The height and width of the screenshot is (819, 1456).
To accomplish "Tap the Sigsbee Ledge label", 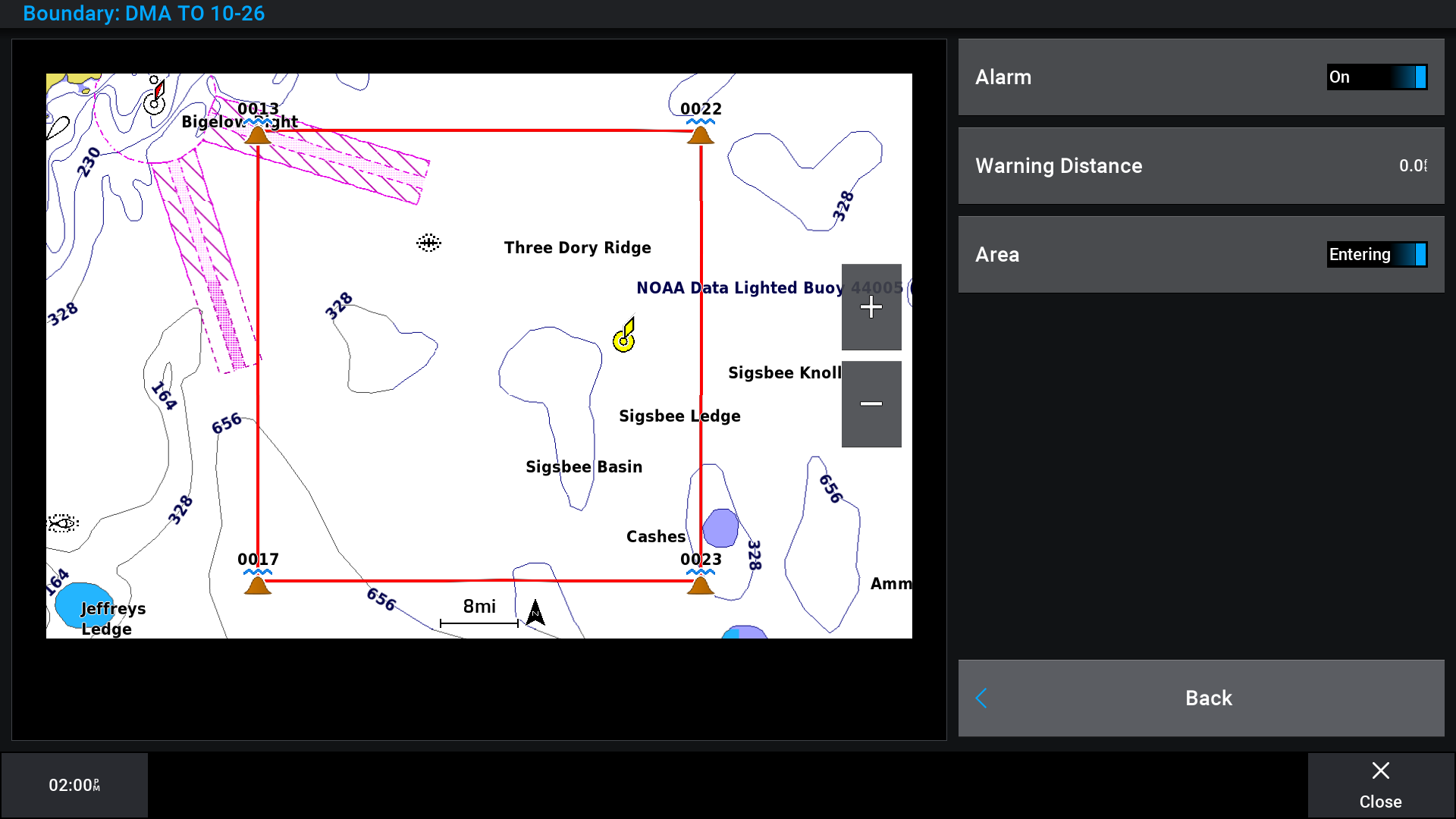I will coord(679,416).
